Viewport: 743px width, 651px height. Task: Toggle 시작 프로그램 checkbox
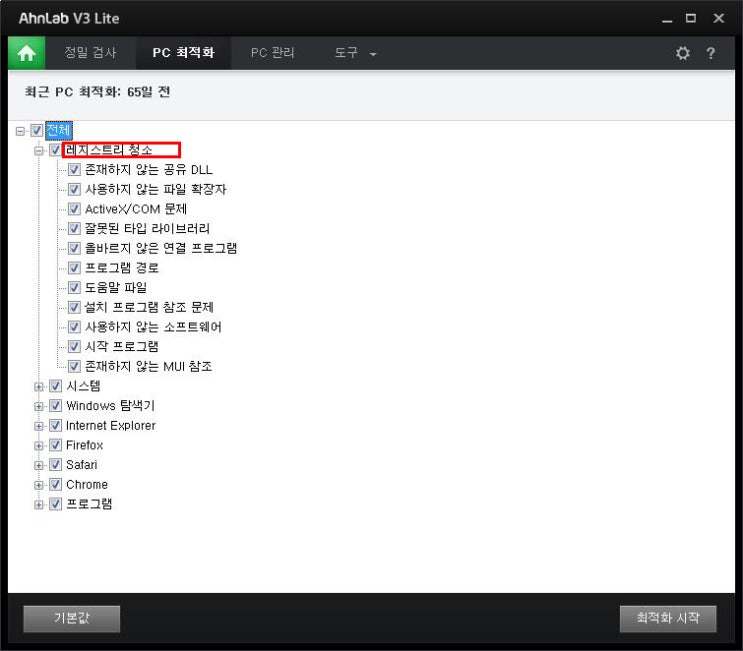point(74,347)
